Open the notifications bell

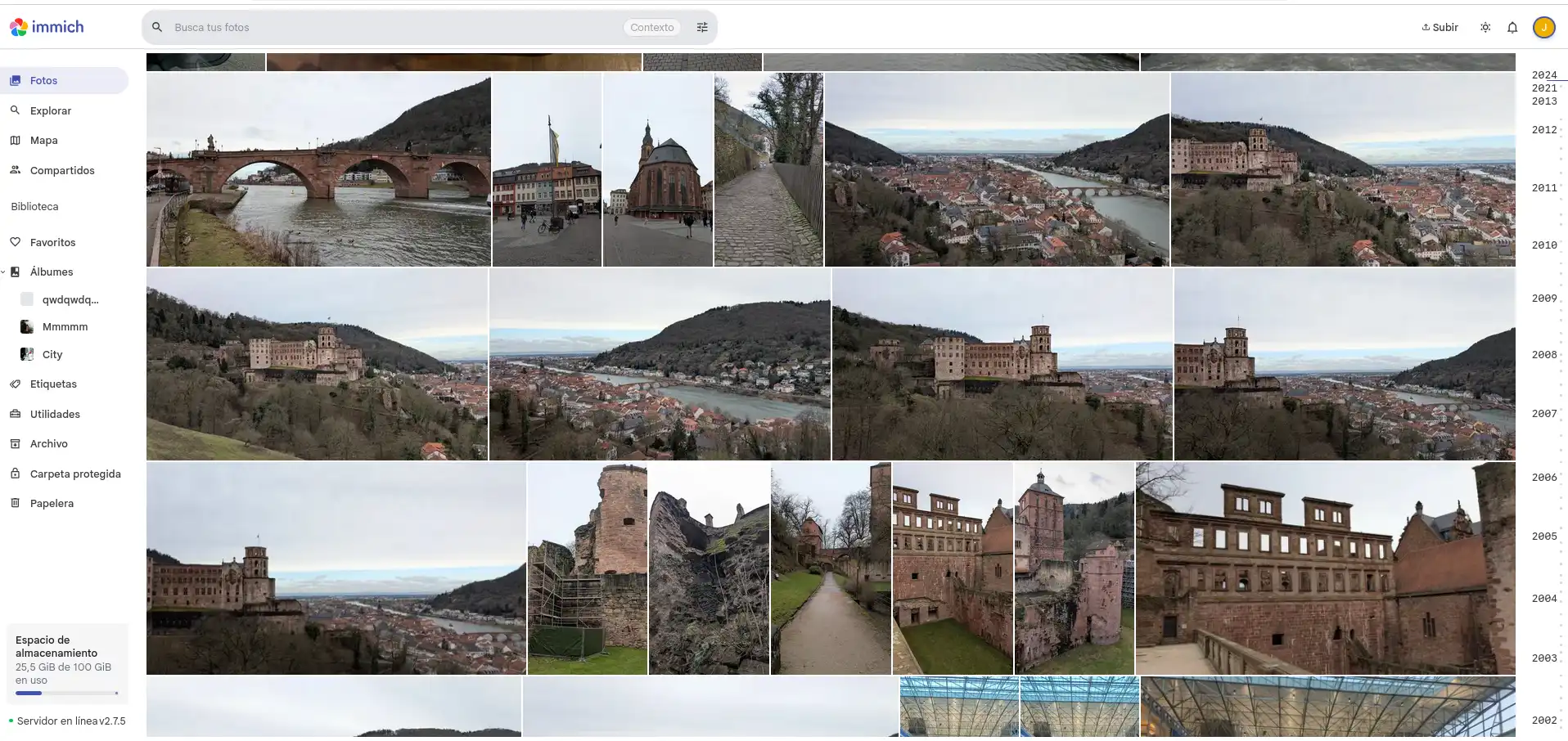pos(1512,27)
